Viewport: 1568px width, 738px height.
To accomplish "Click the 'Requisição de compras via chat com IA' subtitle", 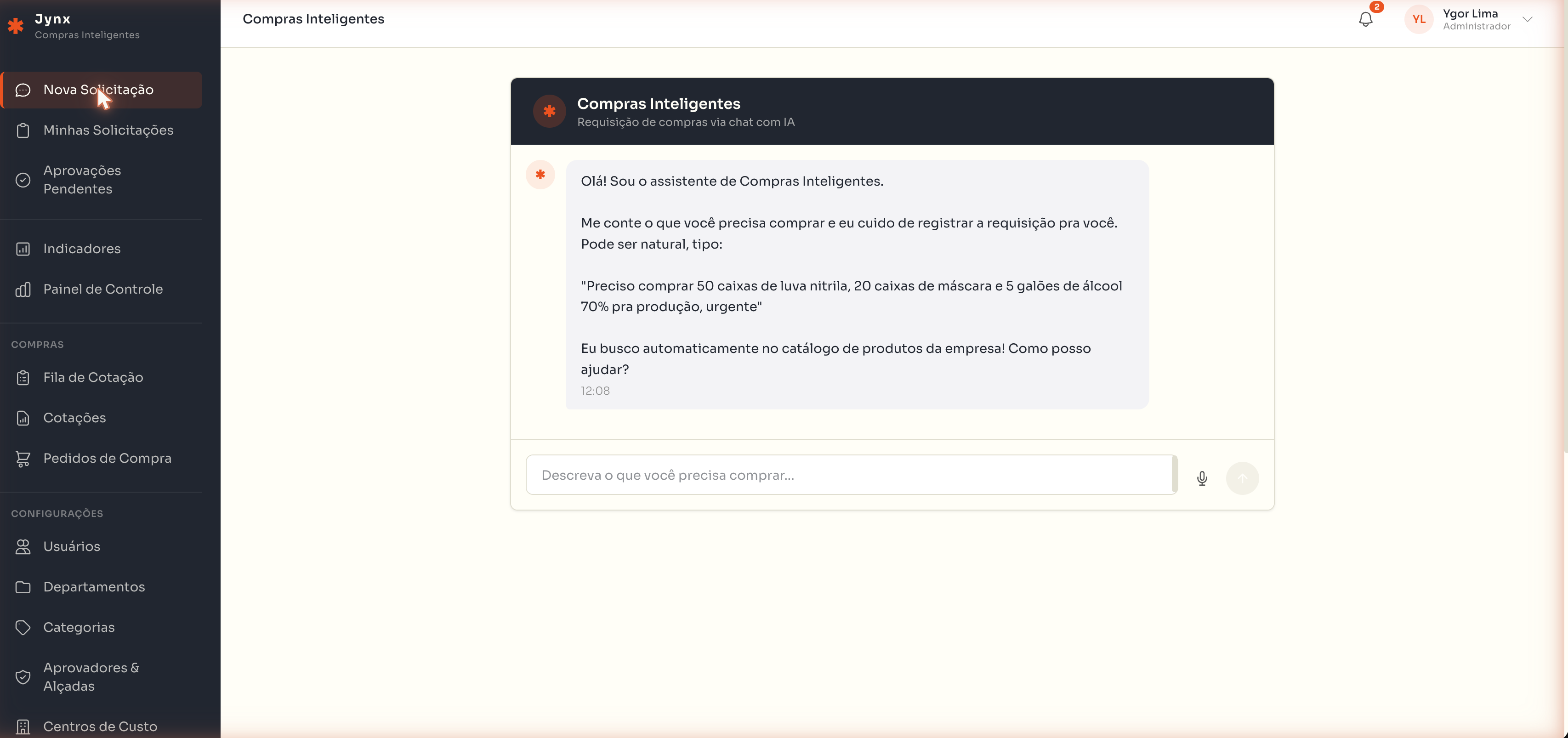I will [x=685, y=122].
